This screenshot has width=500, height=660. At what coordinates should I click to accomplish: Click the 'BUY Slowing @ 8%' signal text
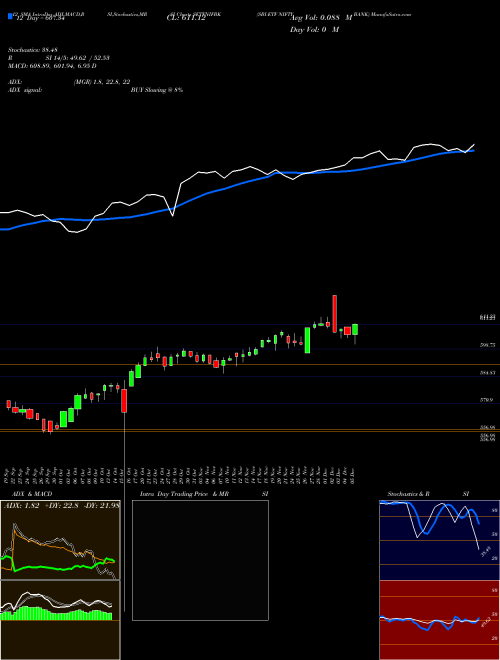(x=157, y=90)
